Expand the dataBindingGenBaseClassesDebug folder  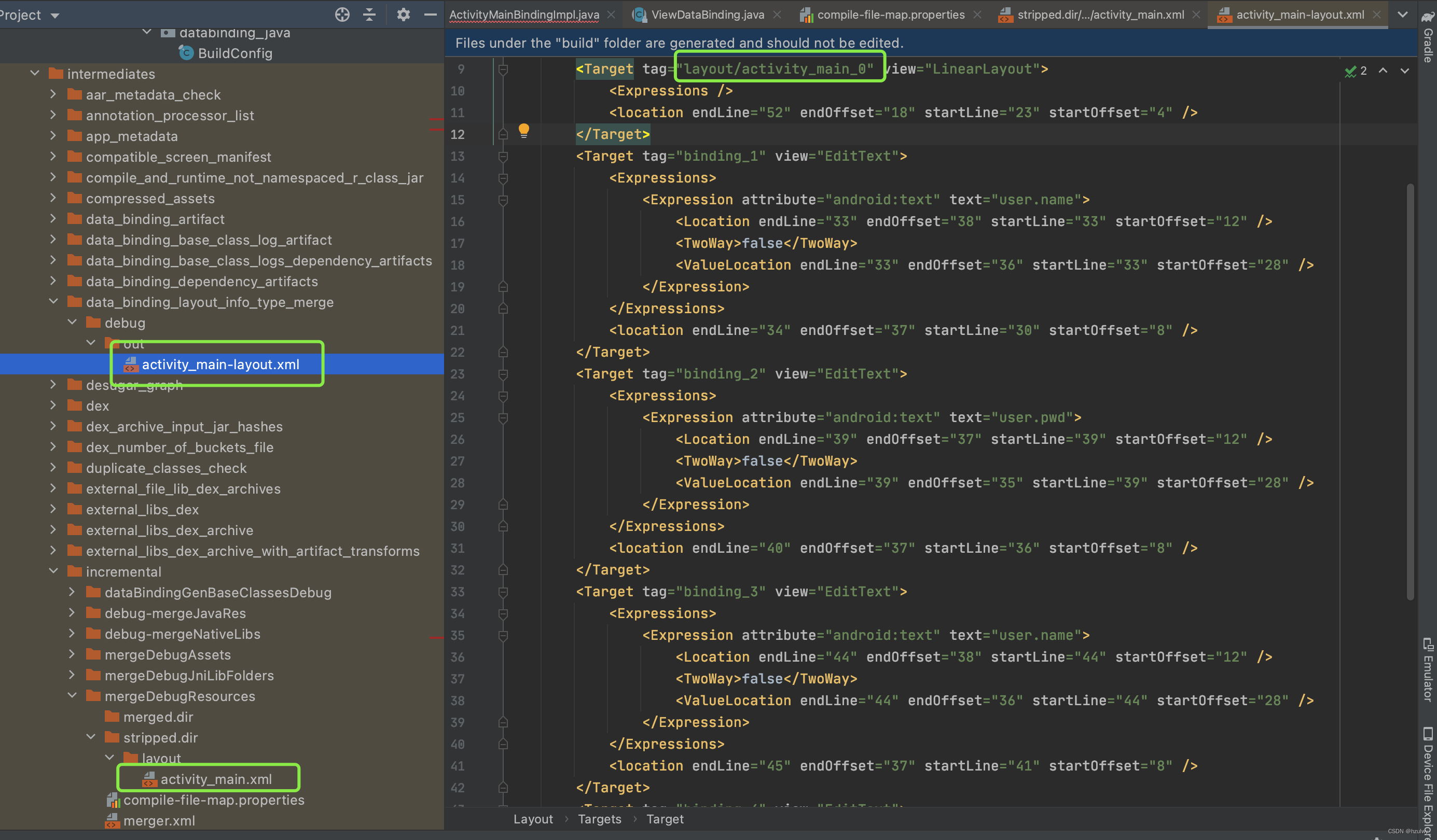[72, 592]
